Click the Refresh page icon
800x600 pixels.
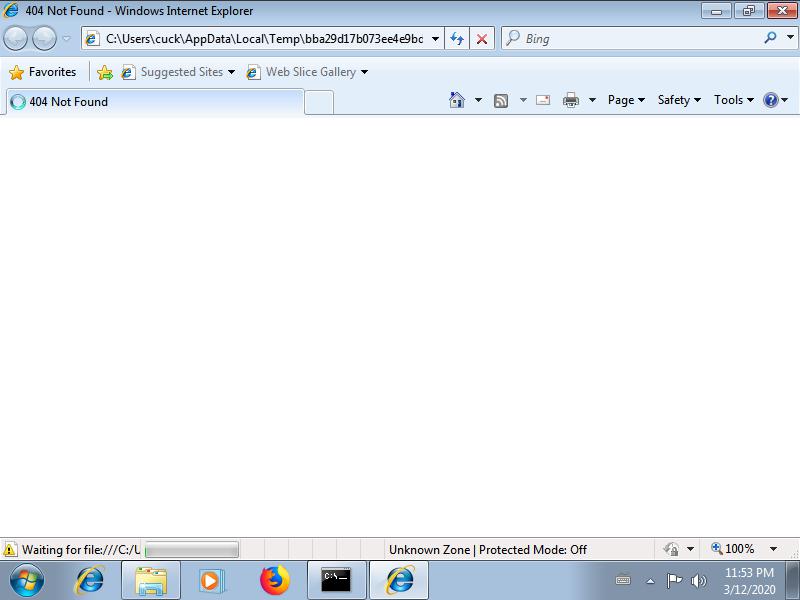(457, 39)
